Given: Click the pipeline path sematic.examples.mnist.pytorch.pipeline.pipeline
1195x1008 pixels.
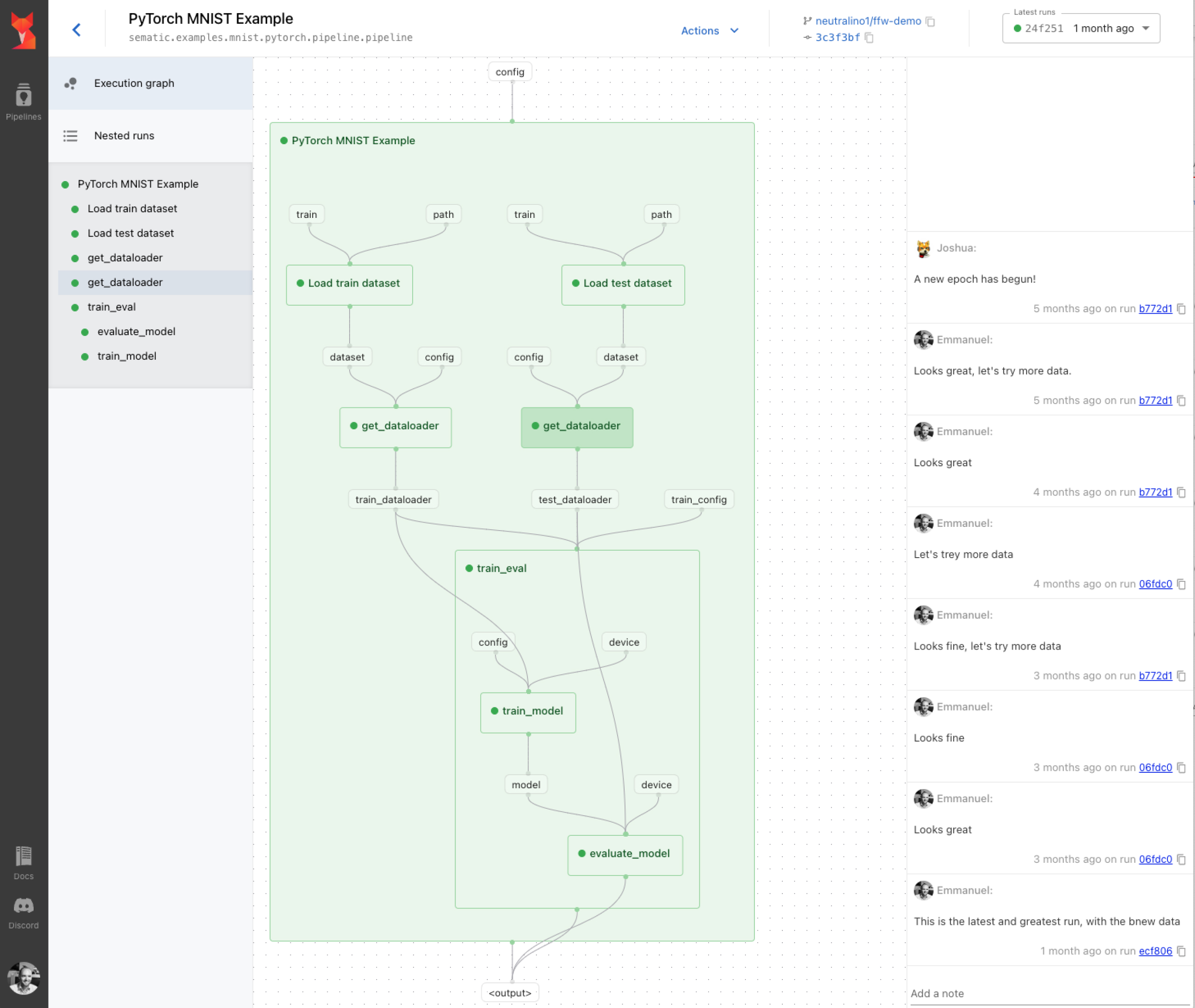Looking at the screenshot, I should tap(270, 38).
